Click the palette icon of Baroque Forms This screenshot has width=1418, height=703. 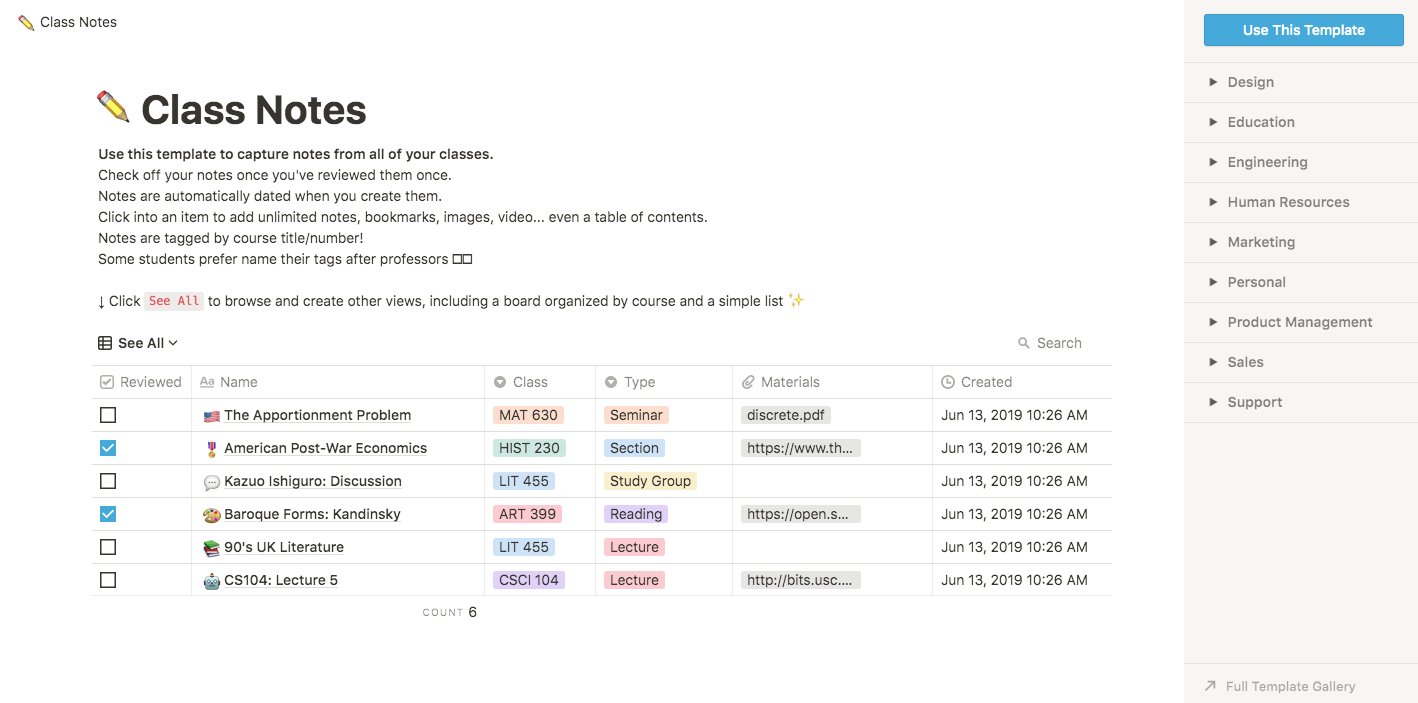tap(211, 515)
